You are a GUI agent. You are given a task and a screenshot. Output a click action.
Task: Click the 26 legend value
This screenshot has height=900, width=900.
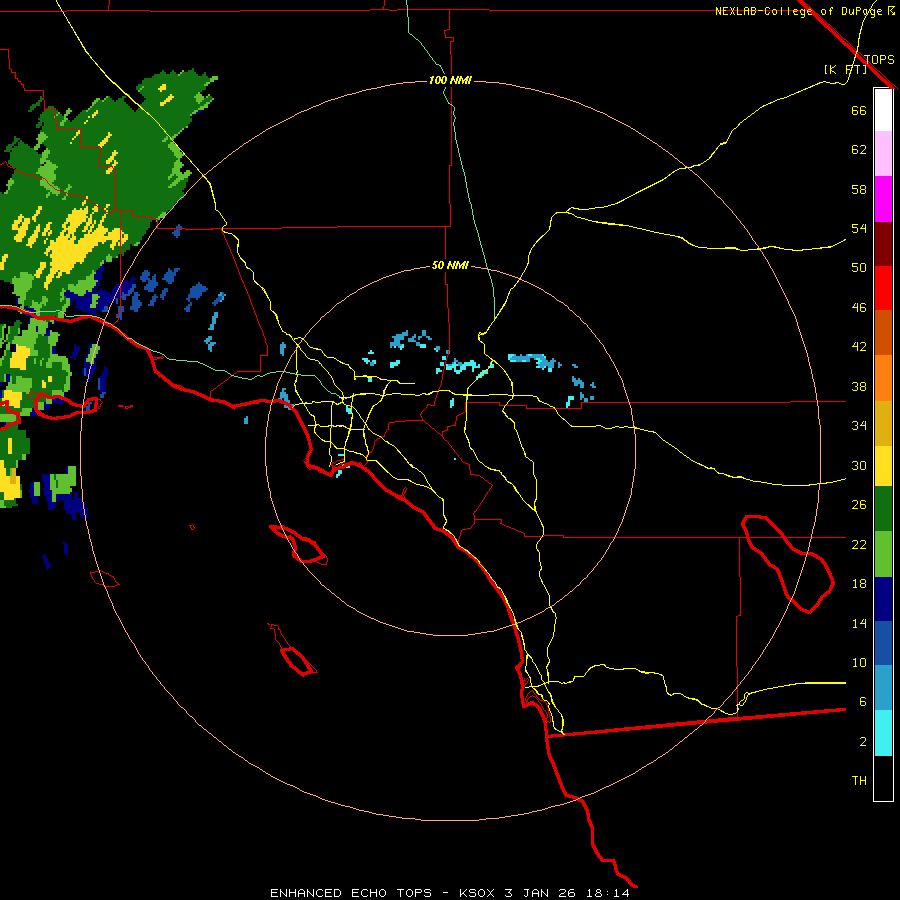859,505
